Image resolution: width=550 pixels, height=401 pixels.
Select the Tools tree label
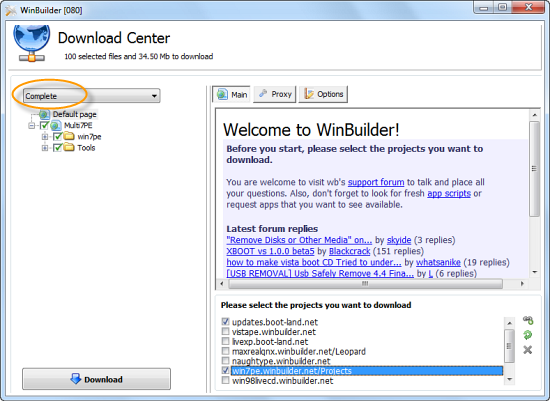coord(86,148)
